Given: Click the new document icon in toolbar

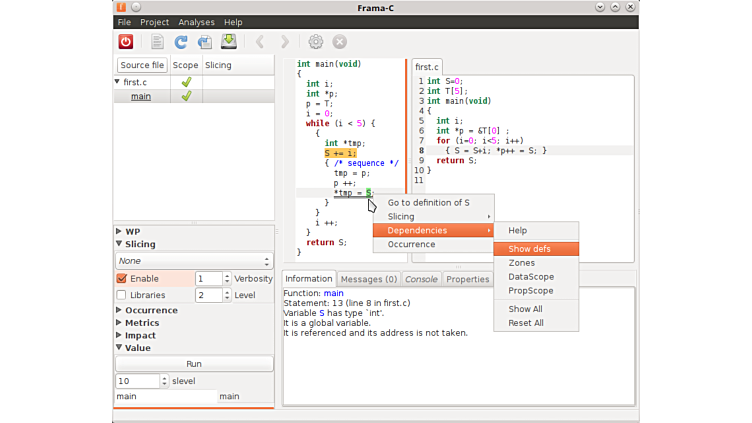Looking at the screenshot, I should tap(157, 42).
